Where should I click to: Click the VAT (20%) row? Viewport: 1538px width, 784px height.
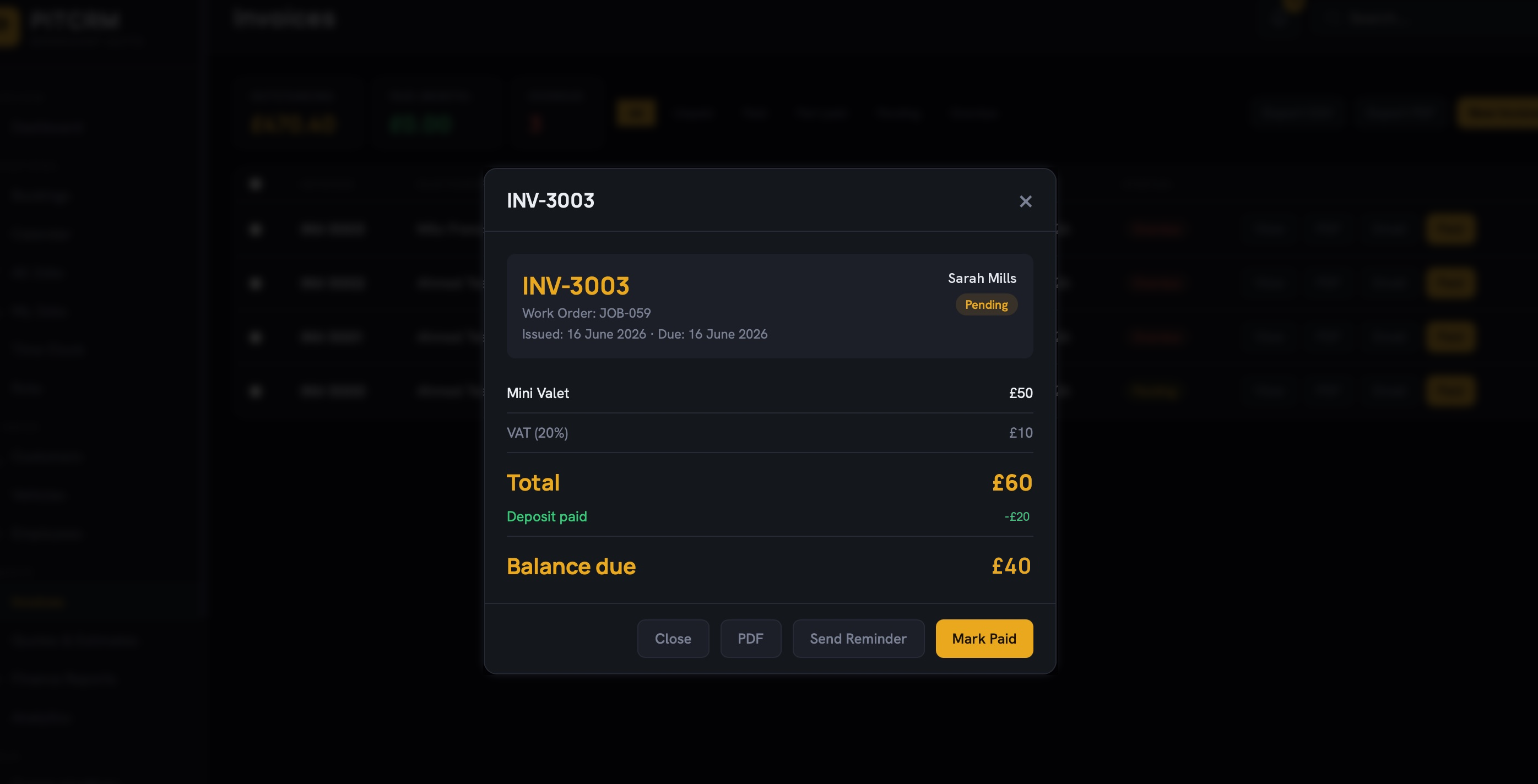click(770, 433)
